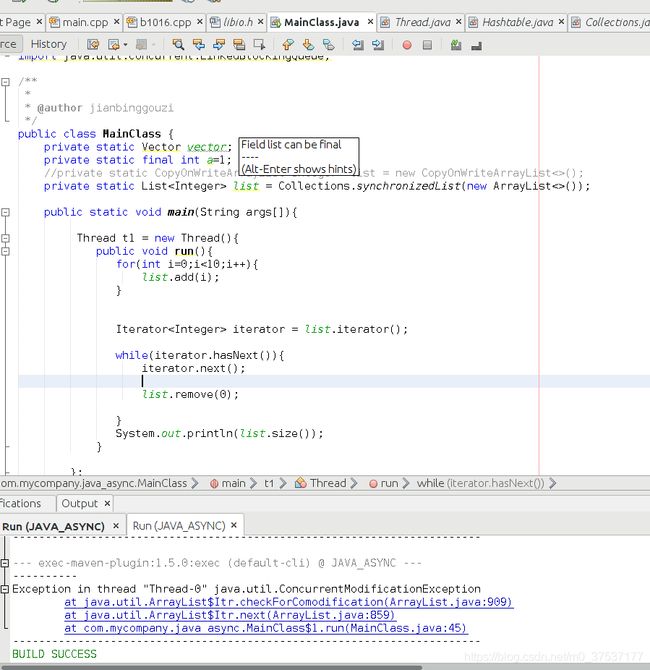Click Stop Macro Recording square icon
Screen dimensions: 650x670
coord(427,44)
